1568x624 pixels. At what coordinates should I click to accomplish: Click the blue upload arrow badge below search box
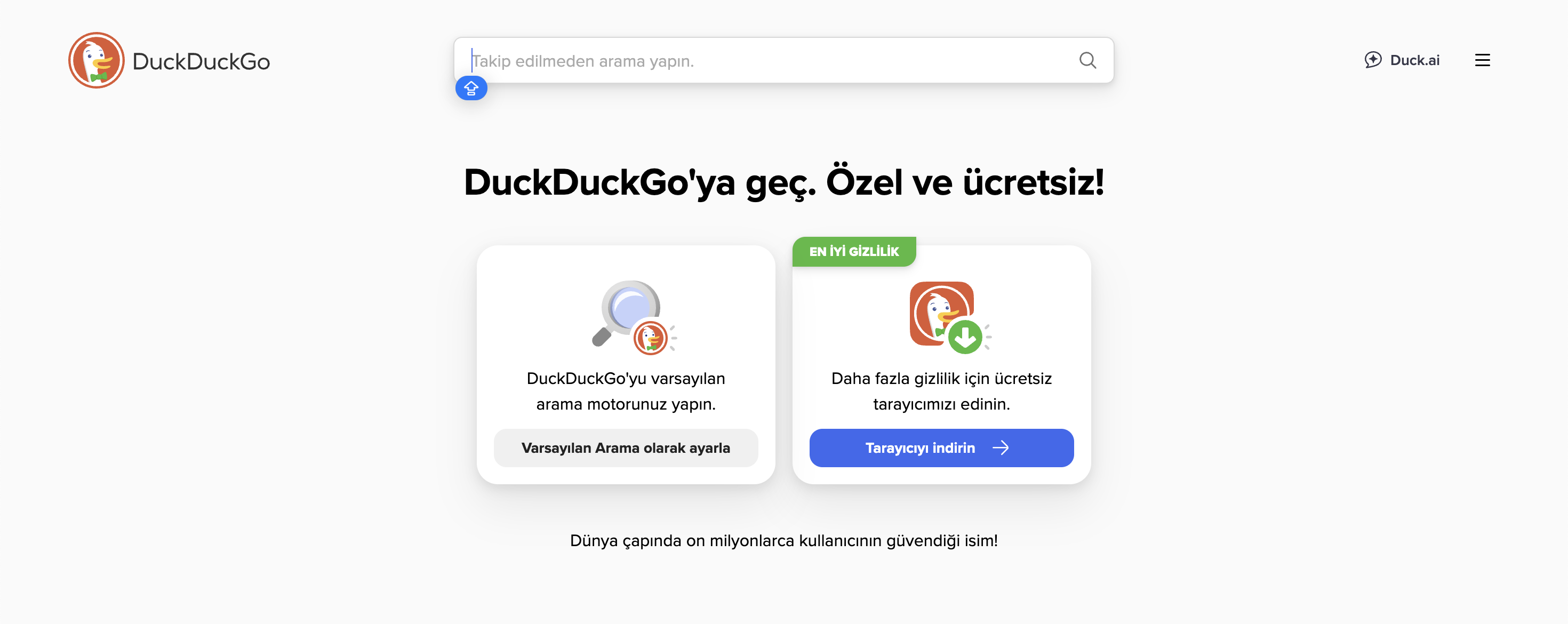(471, 89)
